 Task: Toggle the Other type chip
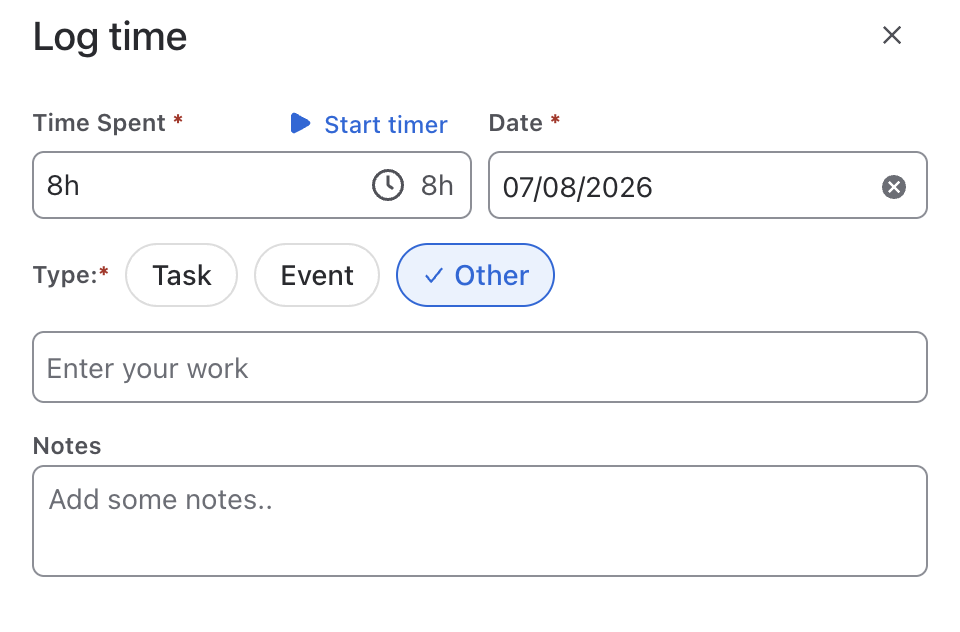[475, 275]
